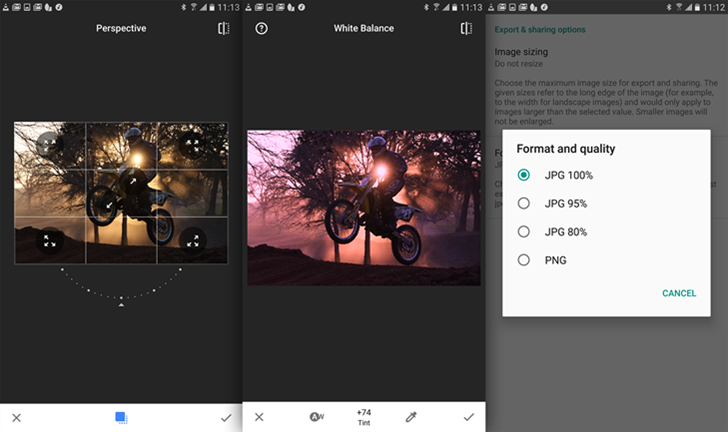
Task: Tap the top-right perspective corner handle
Action: click(192, 145)
